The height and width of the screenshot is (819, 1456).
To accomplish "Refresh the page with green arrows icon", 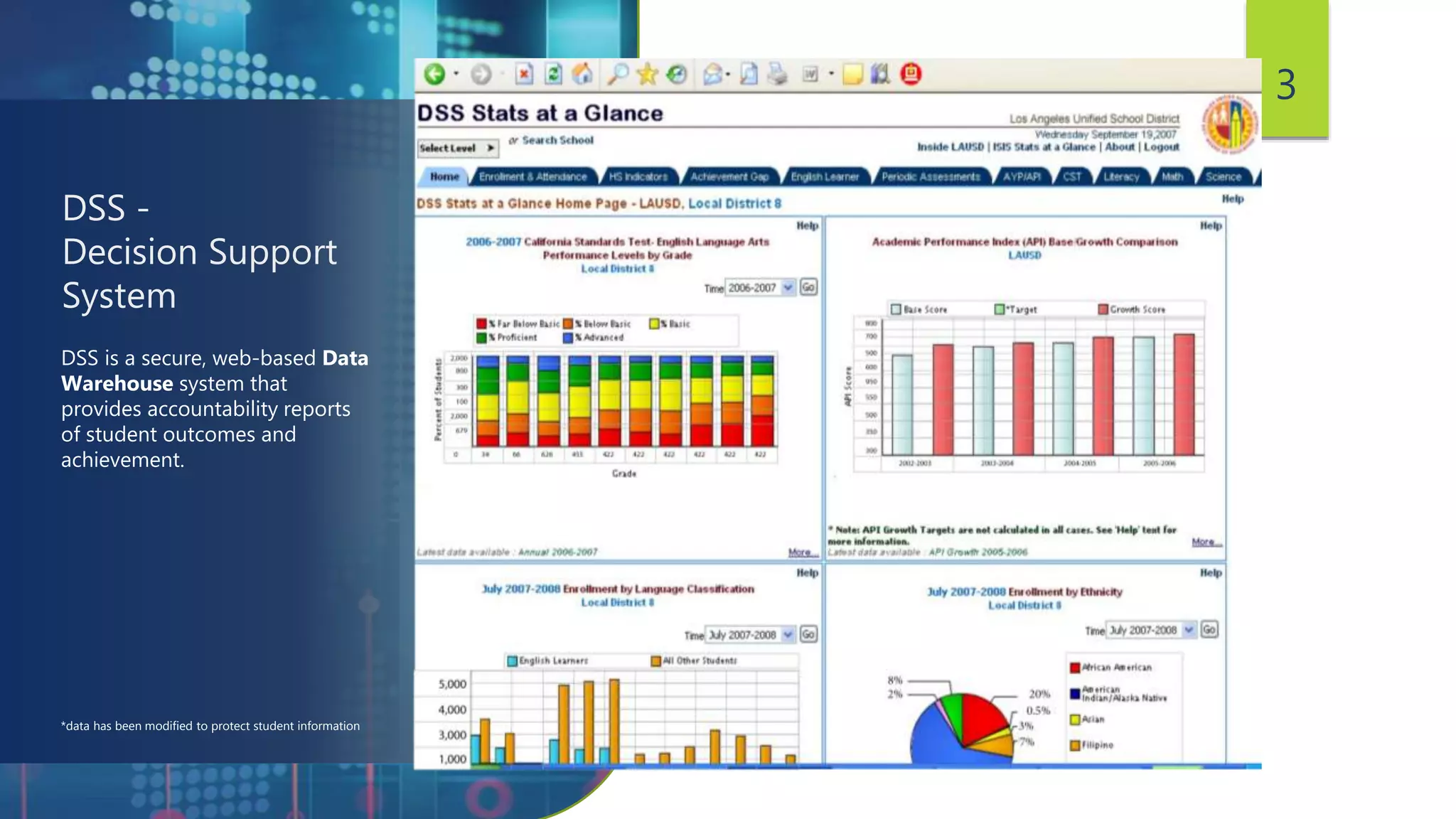I will click(x=554, y=74).
